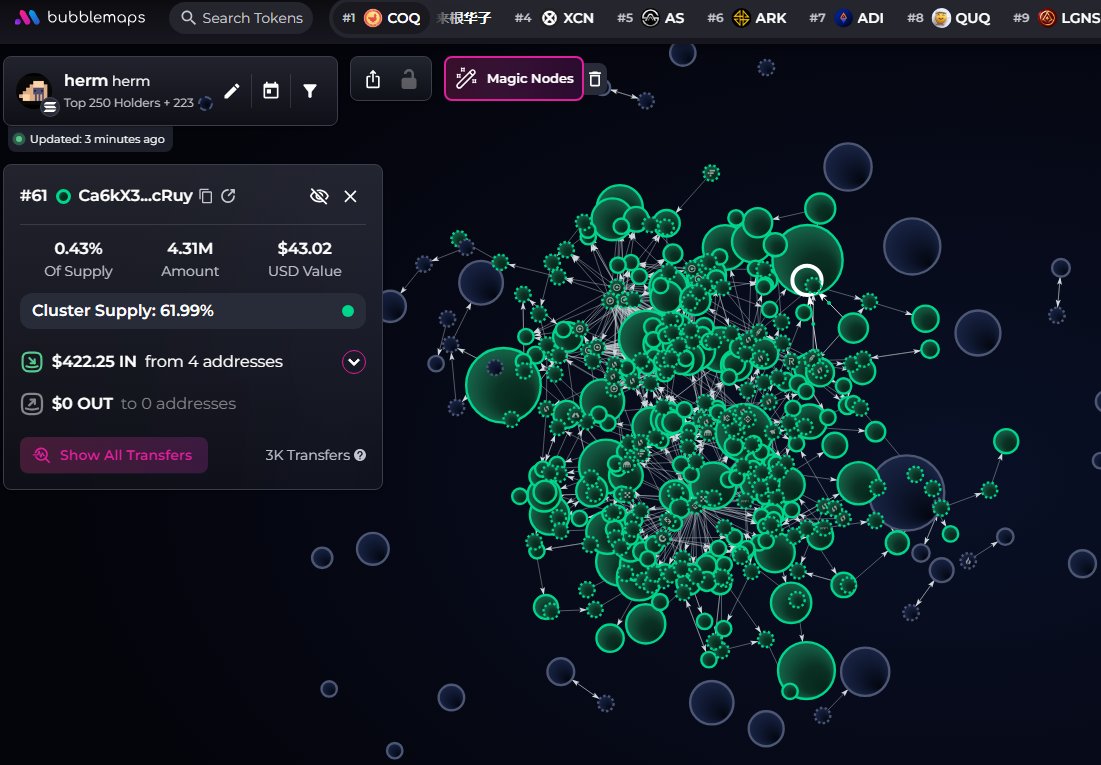Click the Show All Transfers button
Image resolution: width=1101 pixels, height=765 pixels.
click(x=113, y=455)
